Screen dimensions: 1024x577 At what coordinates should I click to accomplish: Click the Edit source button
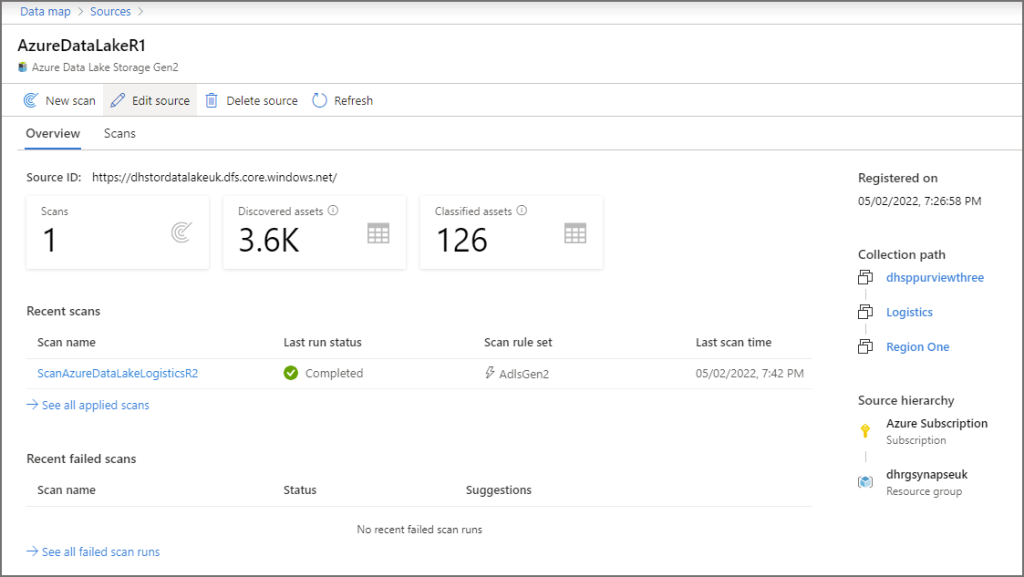pyautogui.click(x=150, y=101)
